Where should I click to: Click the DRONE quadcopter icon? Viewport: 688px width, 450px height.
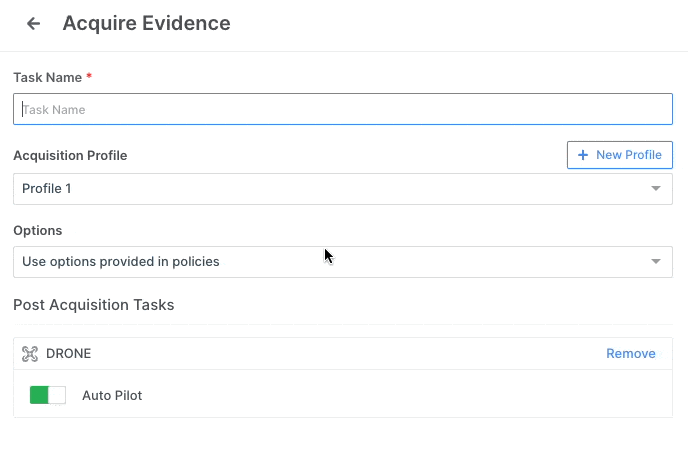pos(30,354)
